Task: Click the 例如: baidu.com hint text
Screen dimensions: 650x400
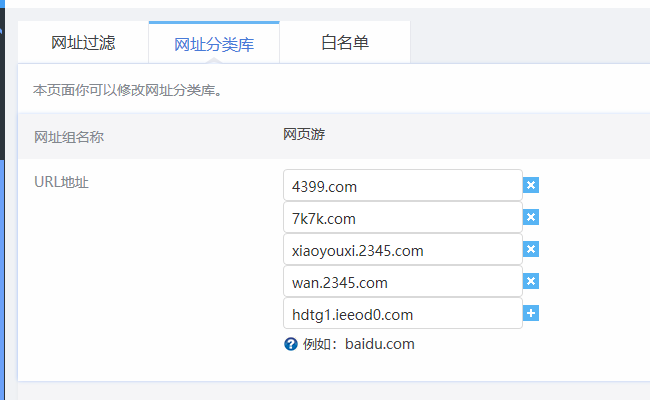Action: [x=359, y=344]
